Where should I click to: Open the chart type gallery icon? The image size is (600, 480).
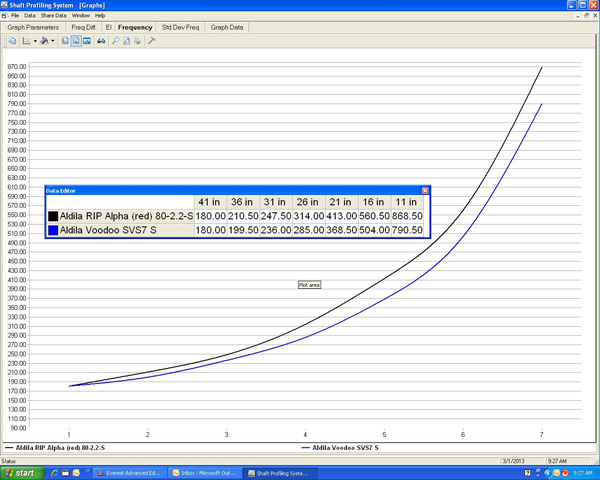26,41
